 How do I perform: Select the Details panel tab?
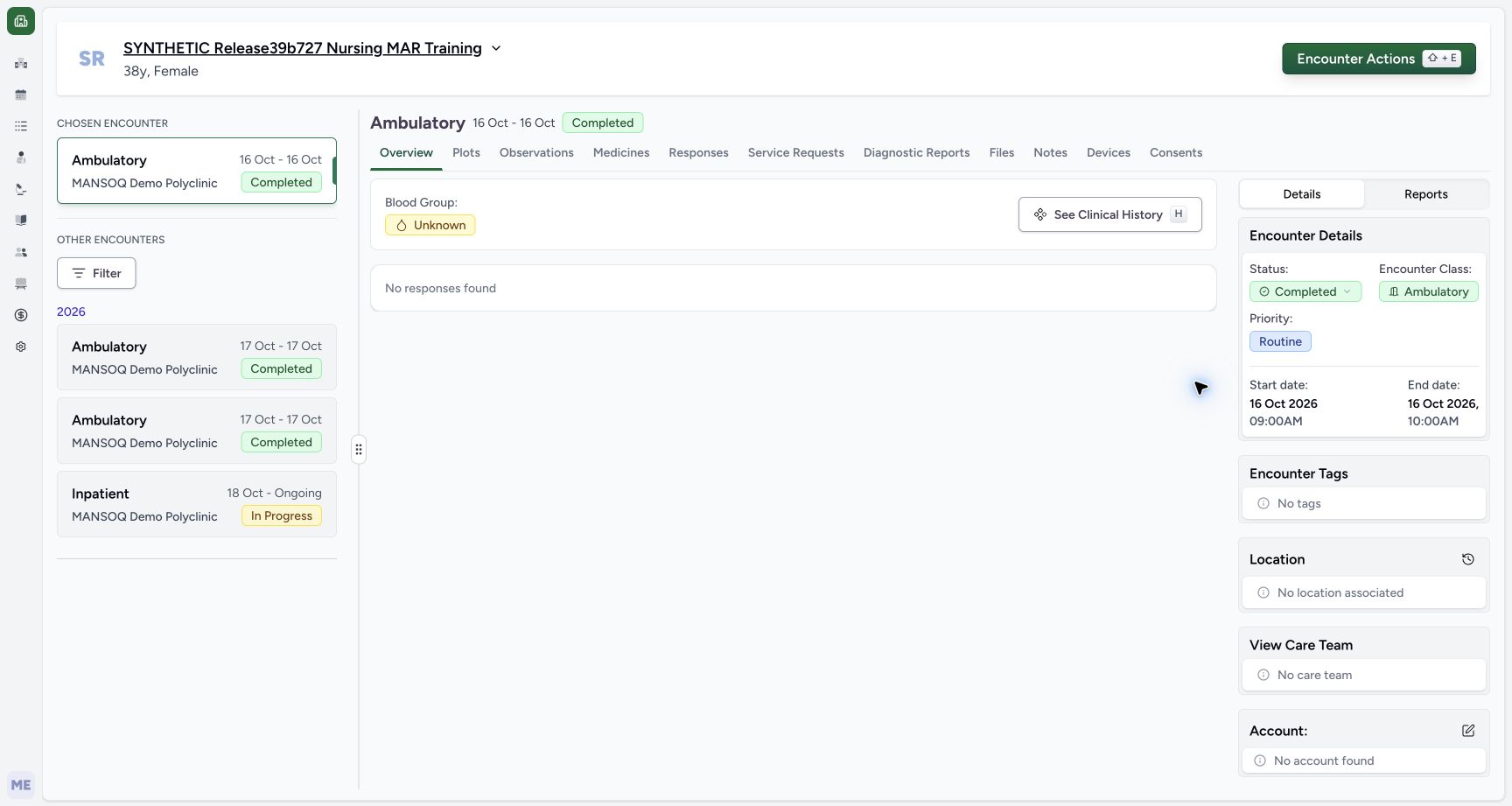click(1302, 194)
